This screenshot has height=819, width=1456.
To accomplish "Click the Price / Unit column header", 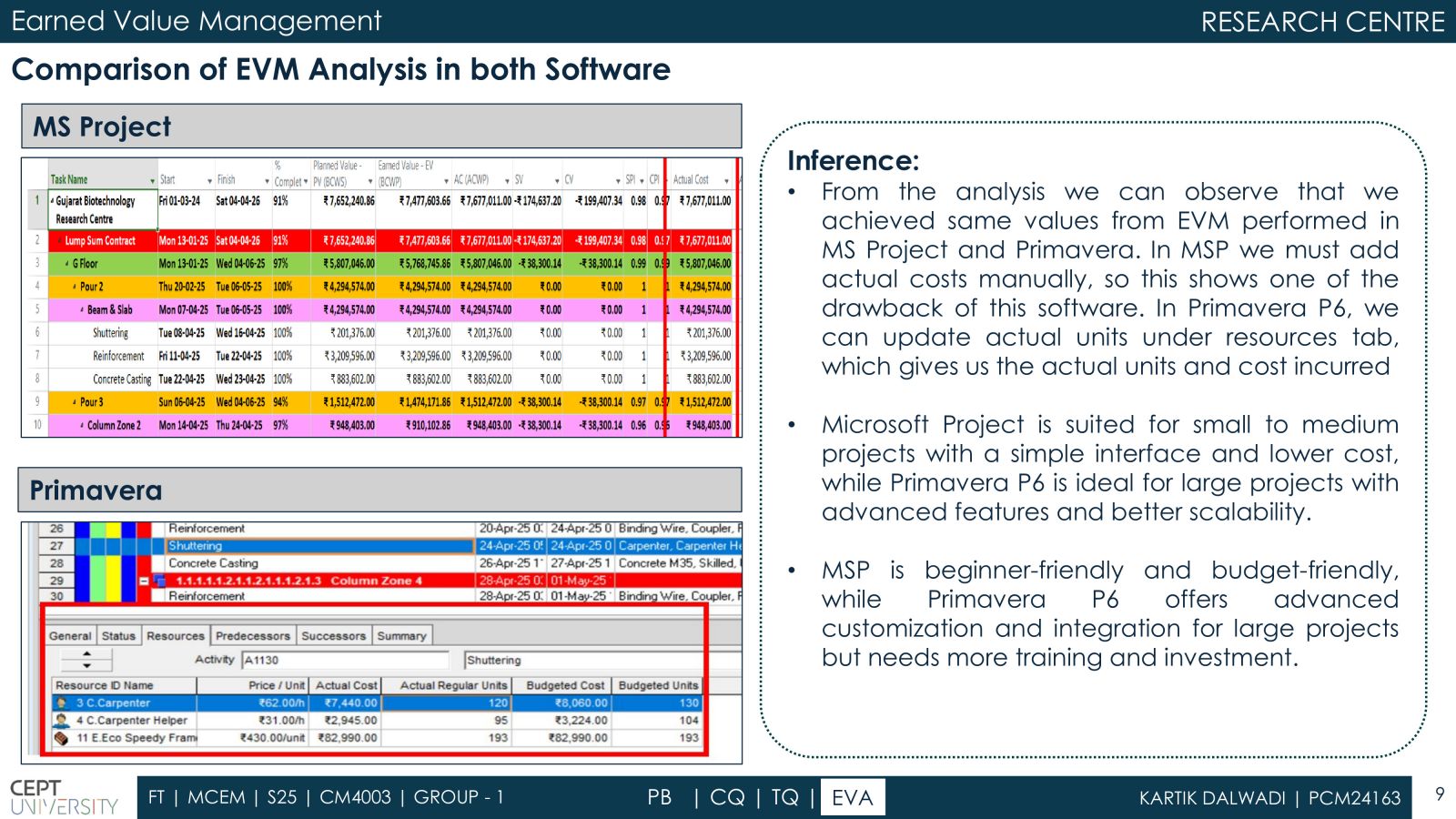I will point(254,685).
